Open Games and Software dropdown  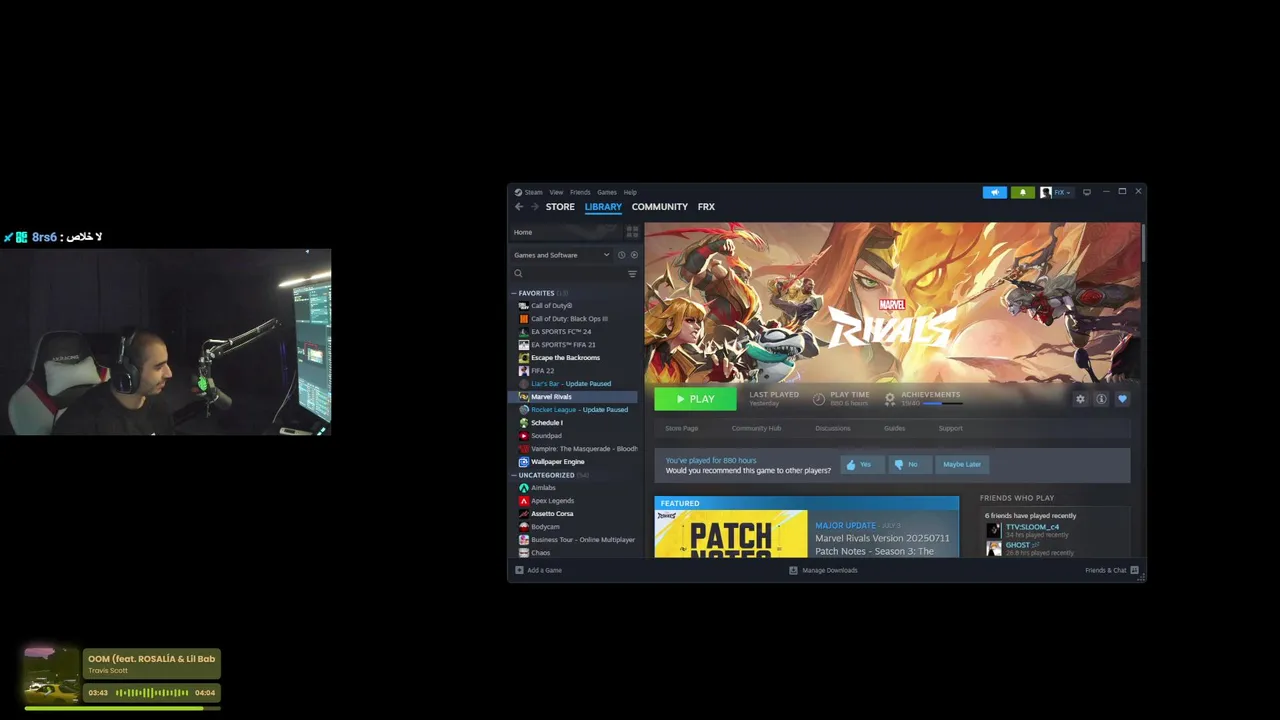coord(561,255)
